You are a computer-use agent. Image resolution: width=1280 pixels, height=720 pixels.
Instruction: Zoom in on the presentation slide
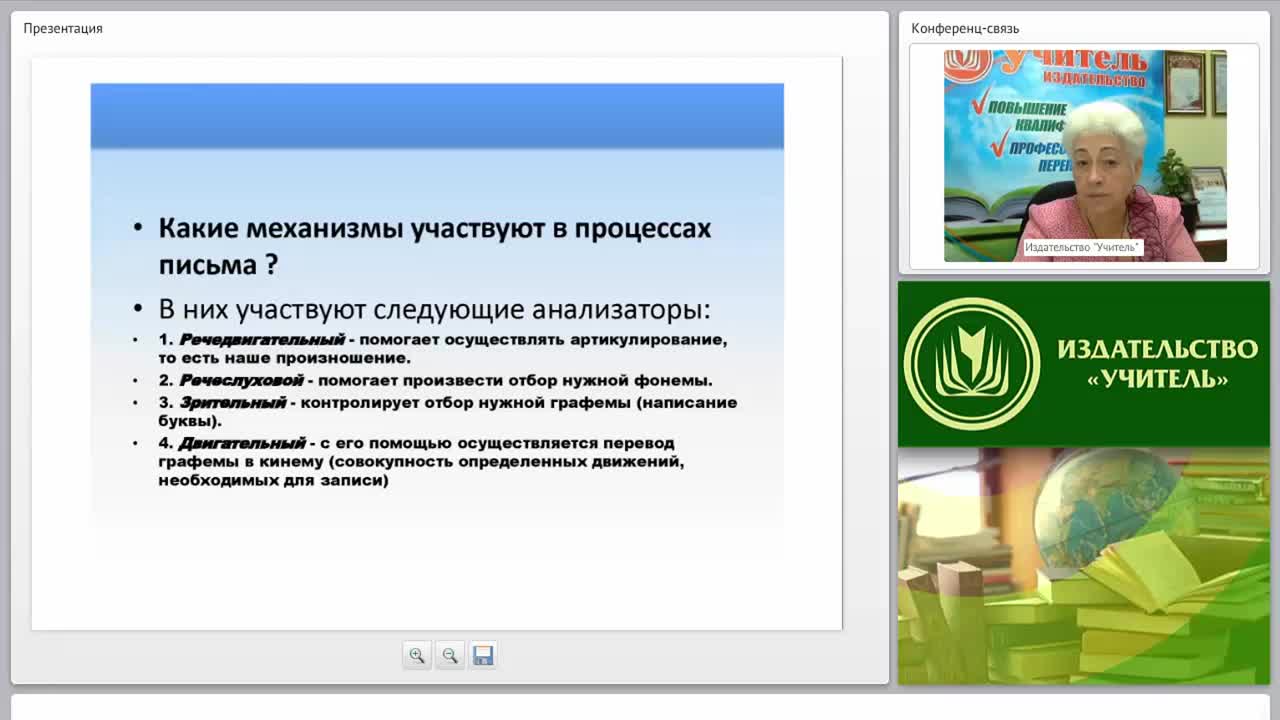tap(417, 655)
